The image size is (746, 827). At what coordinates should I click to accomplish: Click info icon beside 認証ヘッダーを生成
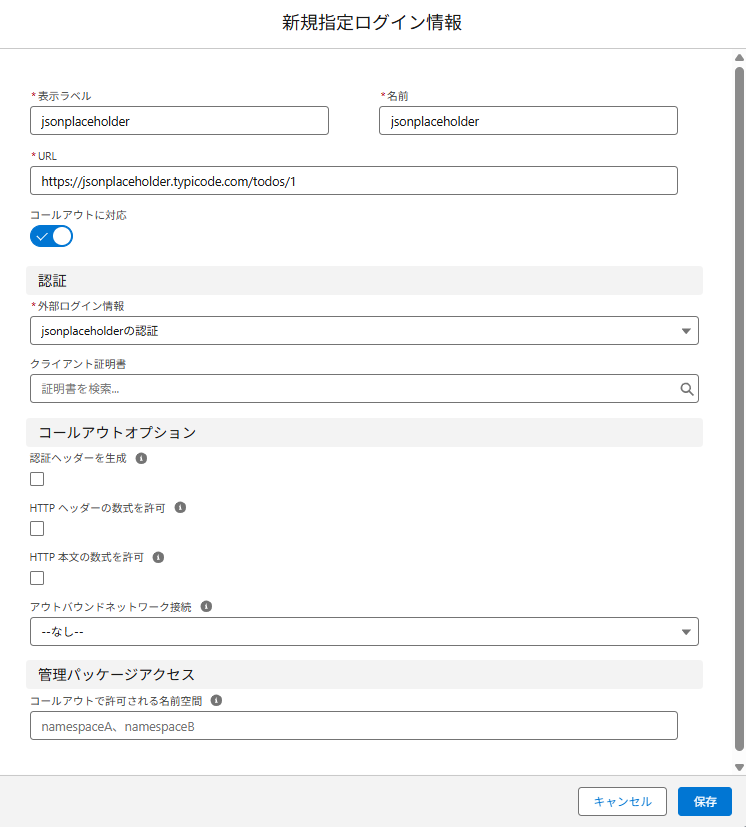(x=141, y=458)
